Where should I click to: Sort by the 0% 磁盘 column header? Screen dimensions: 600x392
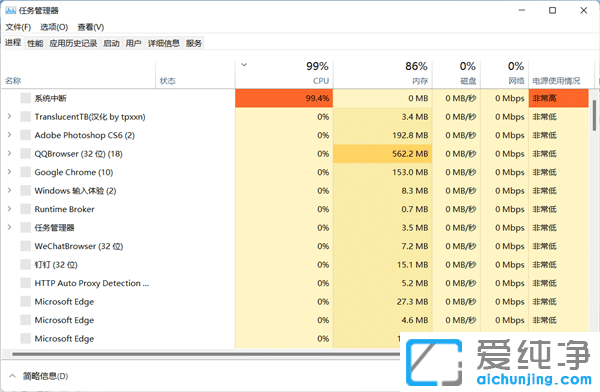point(457,75)
